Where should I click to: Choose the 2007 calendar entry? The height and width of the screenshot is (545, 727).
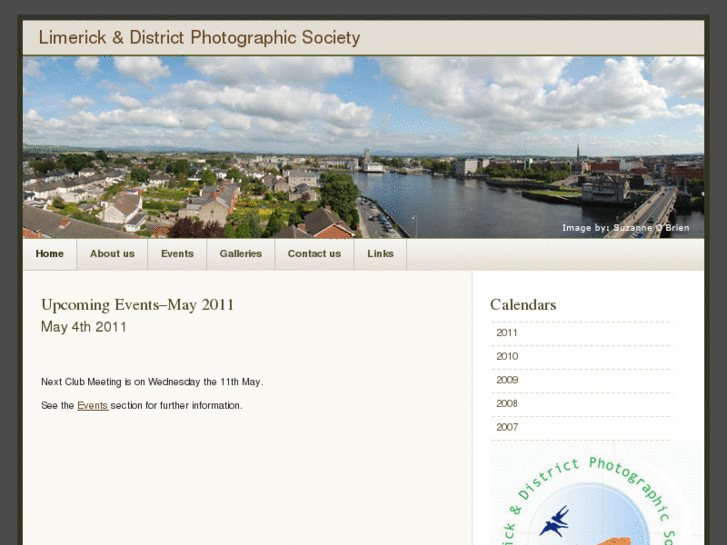507,427
